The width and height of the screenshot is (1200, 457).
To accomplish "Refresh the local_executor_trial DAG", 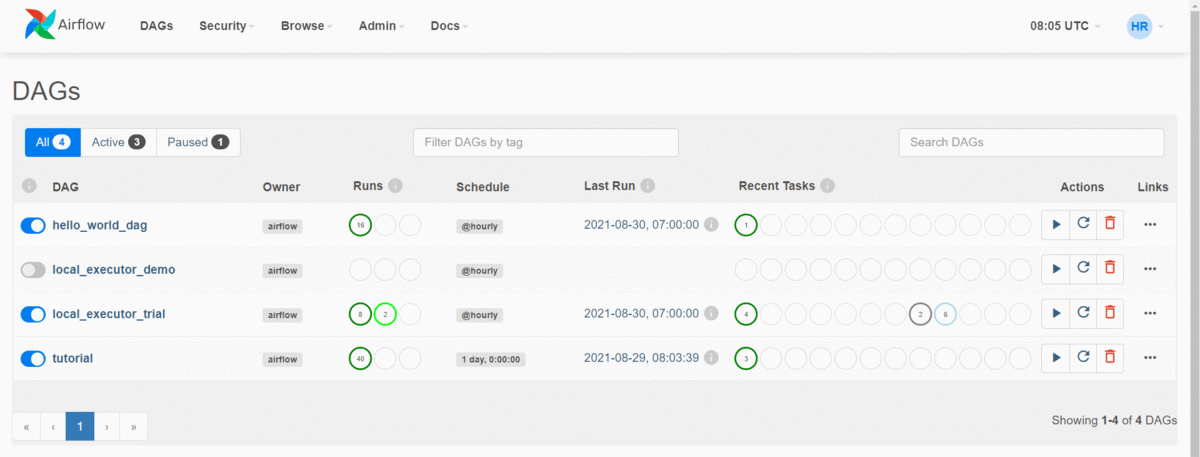I will click(x=1083, y=313).
